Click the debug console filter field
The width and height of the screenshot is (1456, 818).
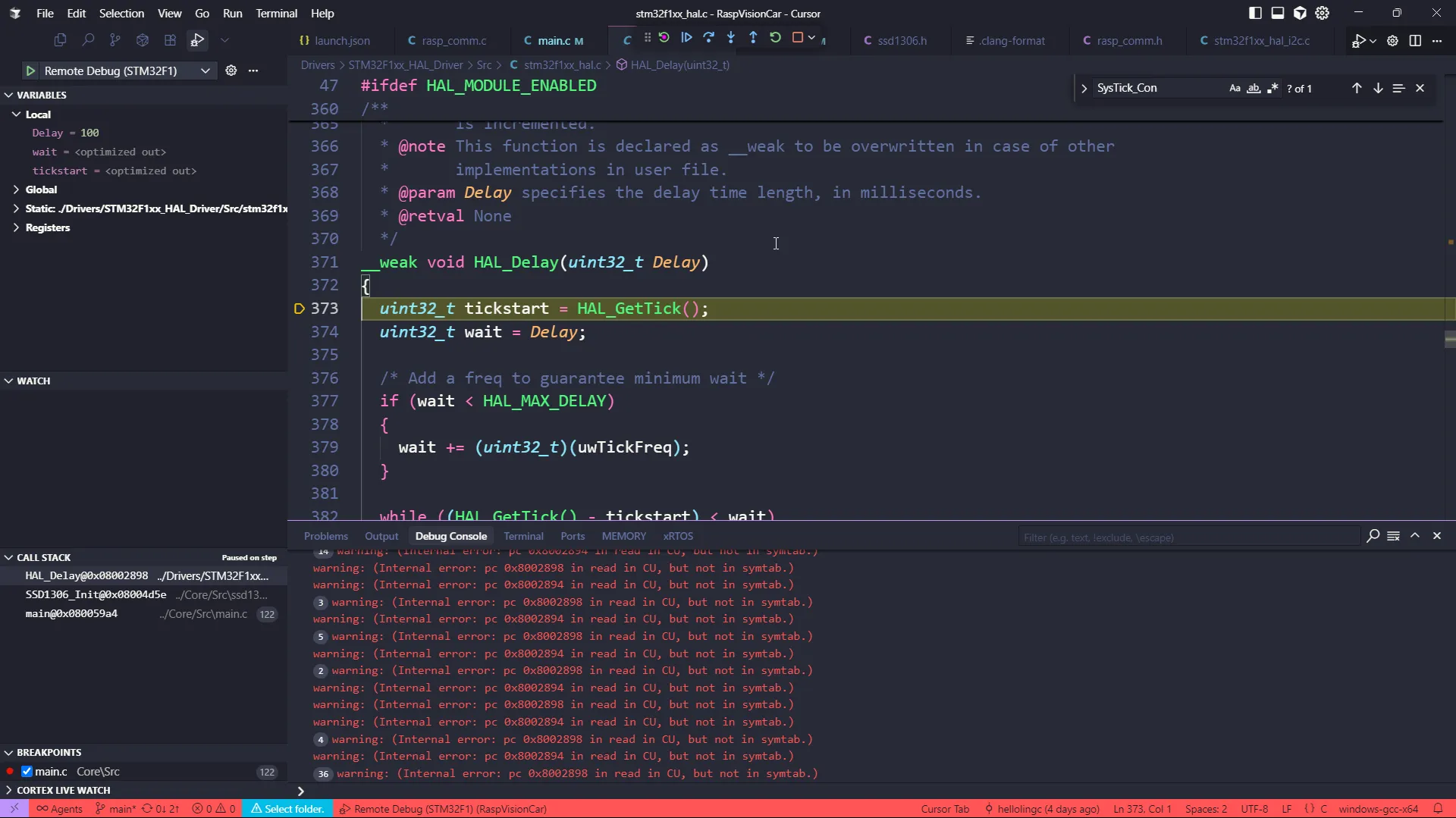click(1187, 537)
